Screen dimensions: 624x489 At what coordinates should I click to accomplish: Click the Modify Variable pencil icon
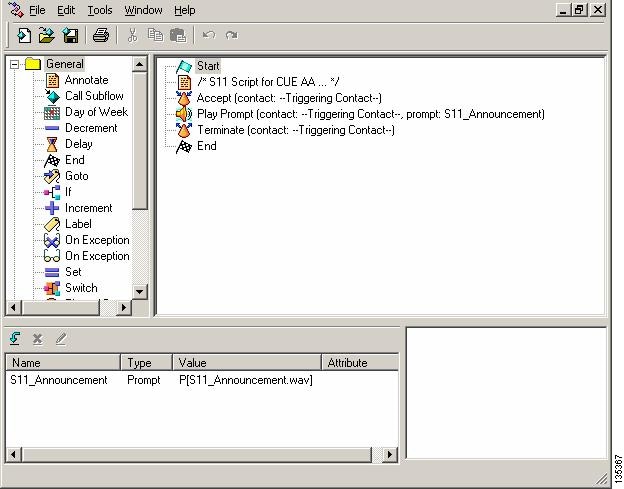(60, 339)
